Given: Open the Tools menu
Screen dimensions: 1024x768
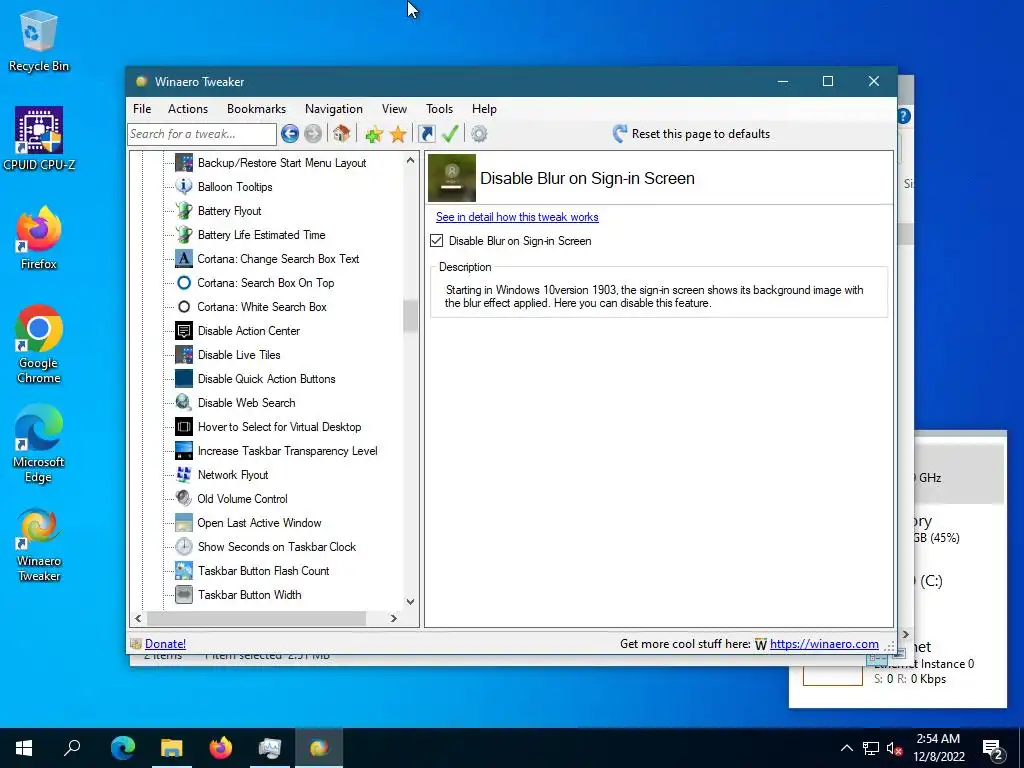Looking at the screenshot, I should (440, 109).
